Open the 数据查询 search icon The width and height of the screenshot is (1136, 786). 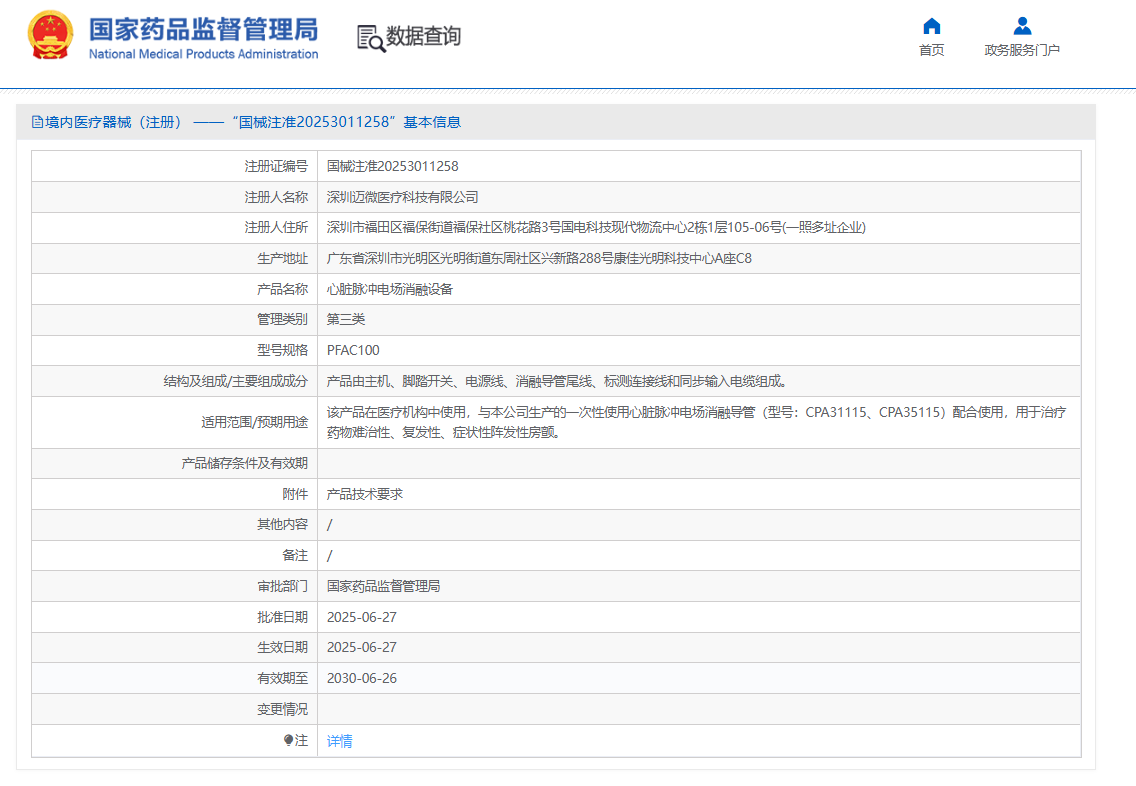[x=371, y=38]
